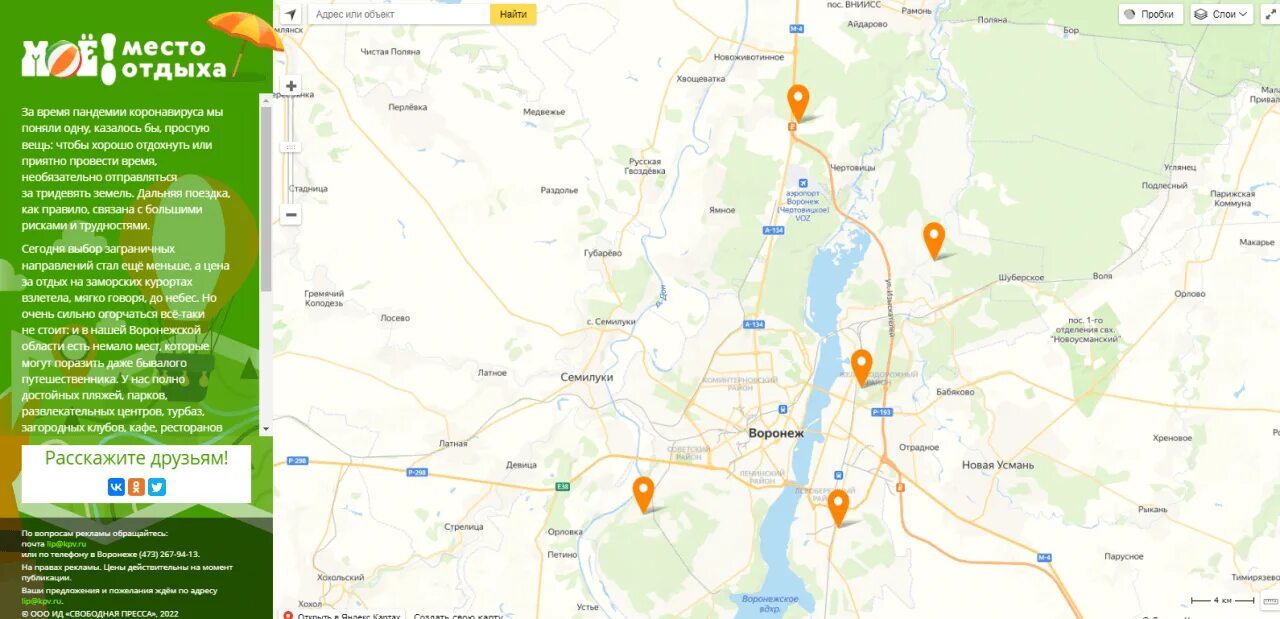Open the Слои layers dropdown

coord(1222,14)
